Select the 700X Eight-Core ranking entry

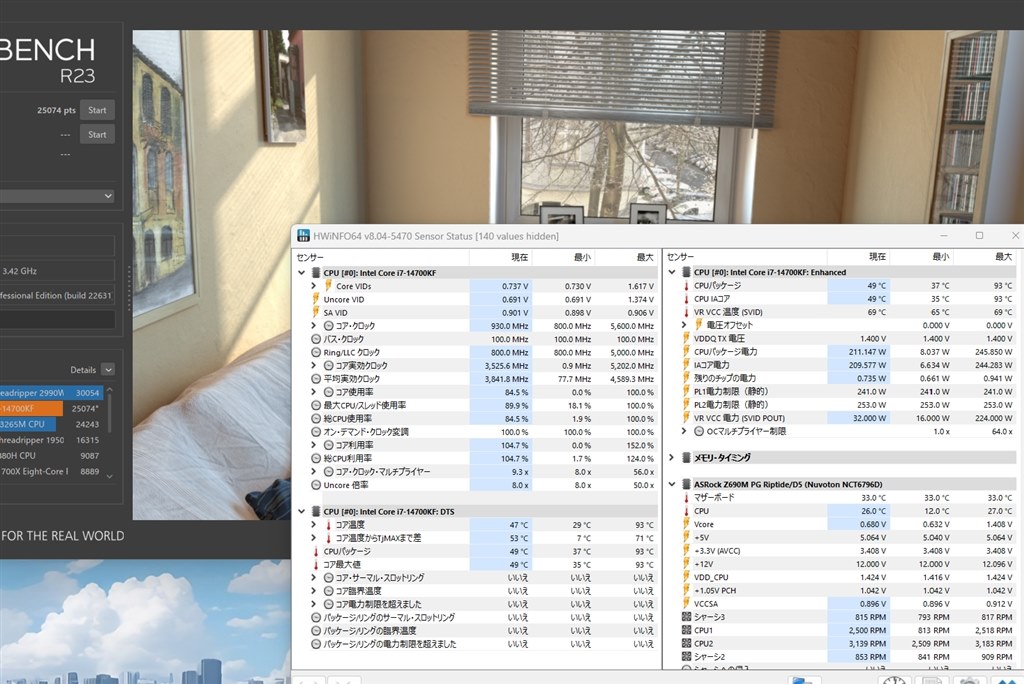click(52, 471)
